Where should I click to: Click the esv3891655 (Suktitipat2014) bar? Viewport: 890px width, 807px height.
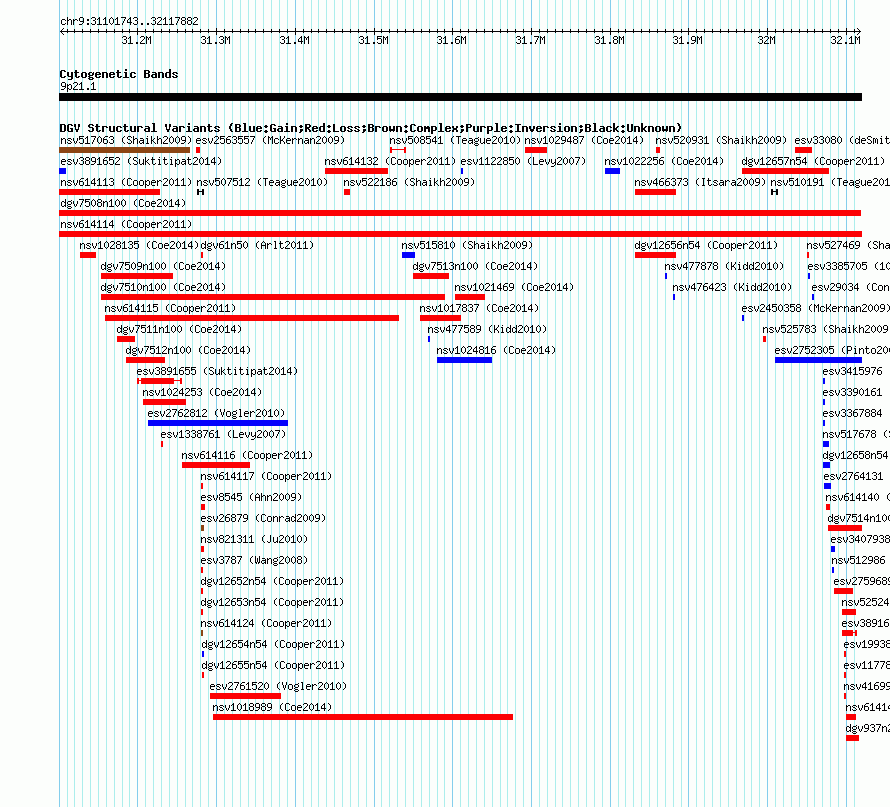[x=159, y=381]
